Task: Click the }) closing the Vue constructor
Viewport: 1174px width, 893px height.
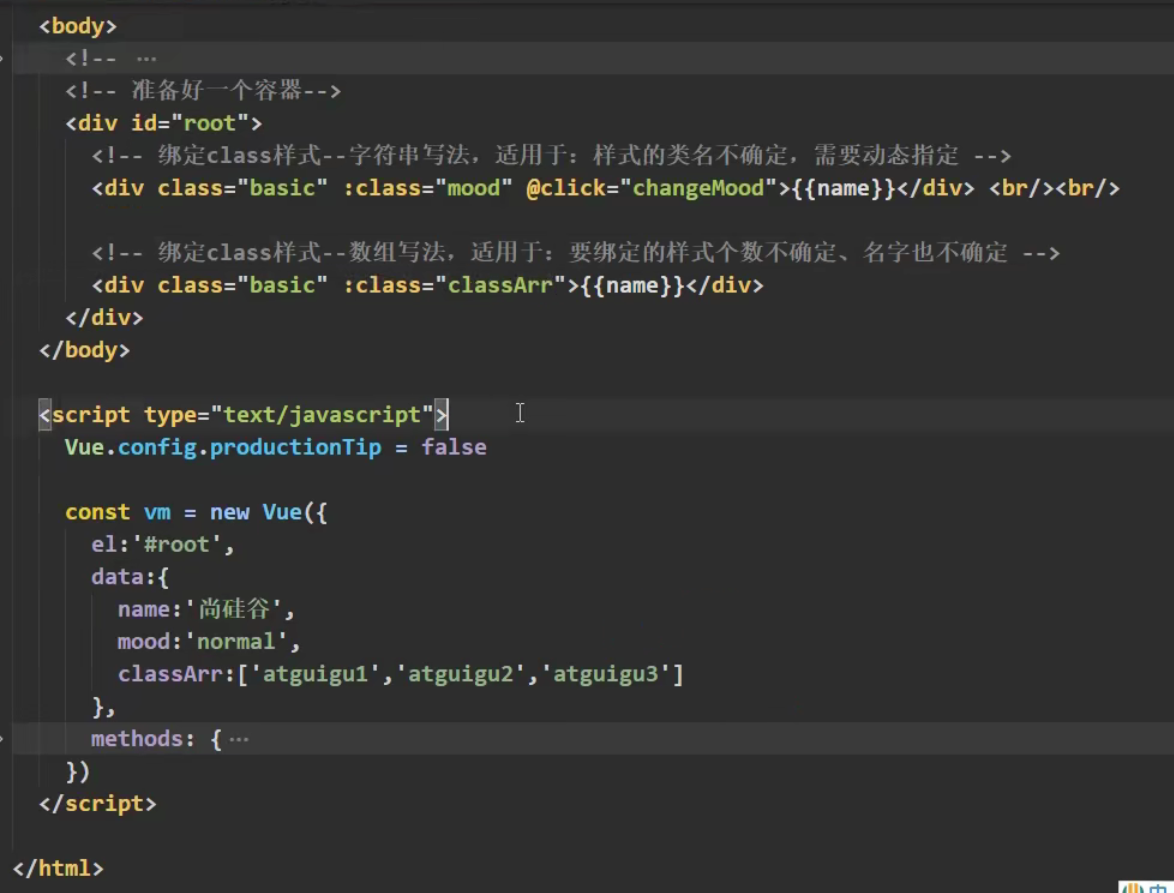Action: click(x=78, y=772)
